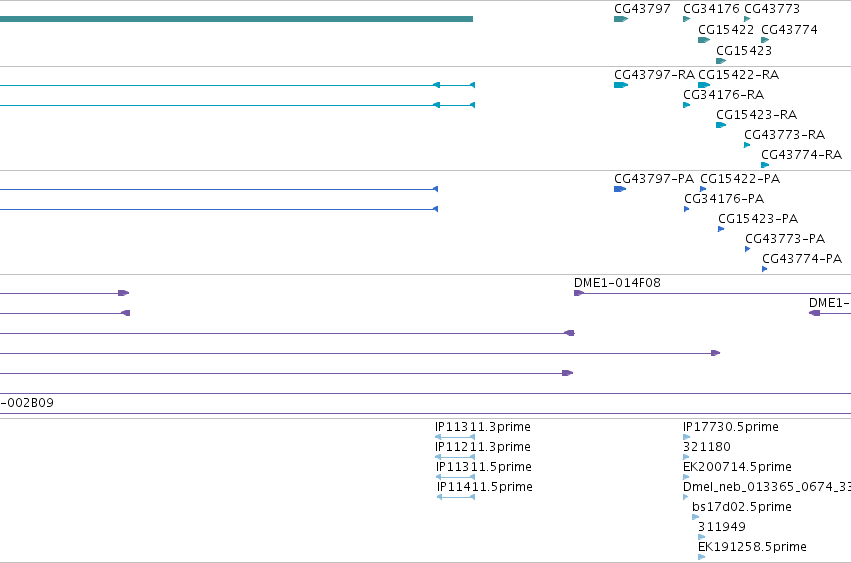
Task: Select the CG43773-PA protein glyph
Action: pyautogui.click(x=748, y=249)
